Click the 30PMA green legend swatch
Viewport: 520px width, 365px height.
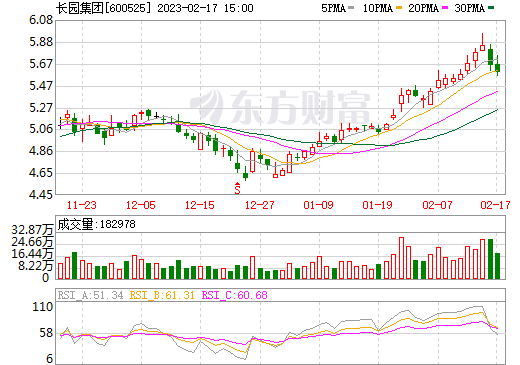[491, 8]
